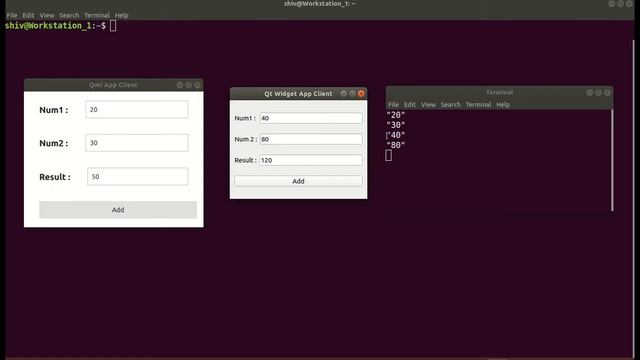Open Terminal menu in small Terminal window

click(478, 104)
